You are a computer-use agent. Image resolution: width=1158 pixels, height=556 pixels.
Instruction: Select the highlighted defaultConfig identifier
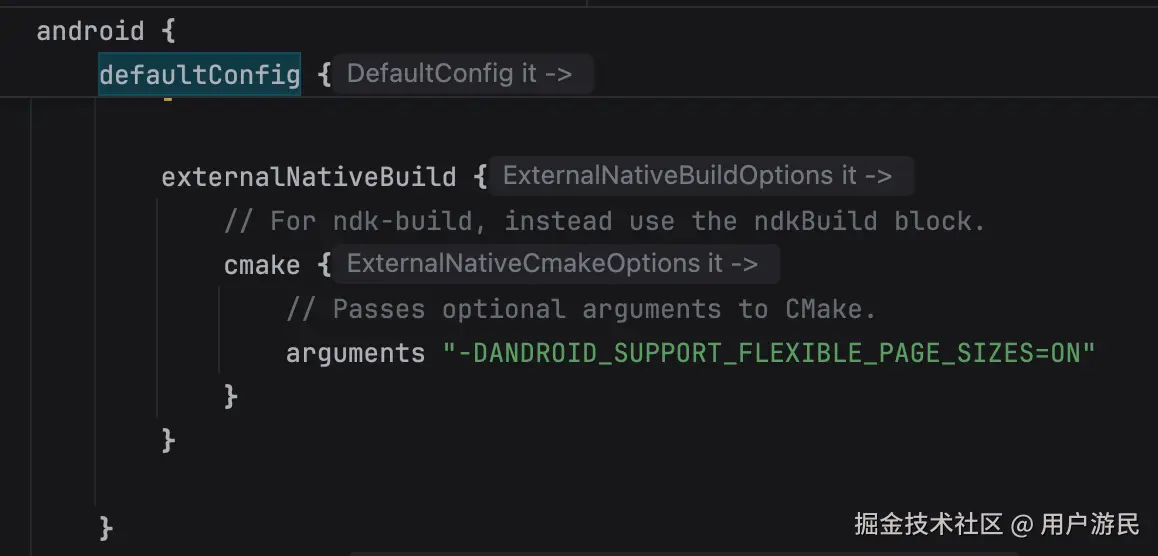point(199,74)
